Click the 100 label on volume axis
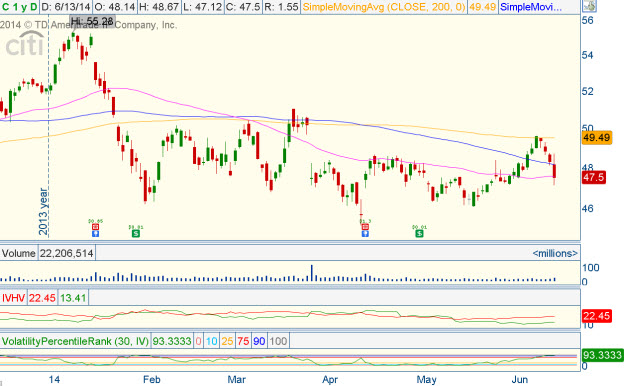 (591, 268)
